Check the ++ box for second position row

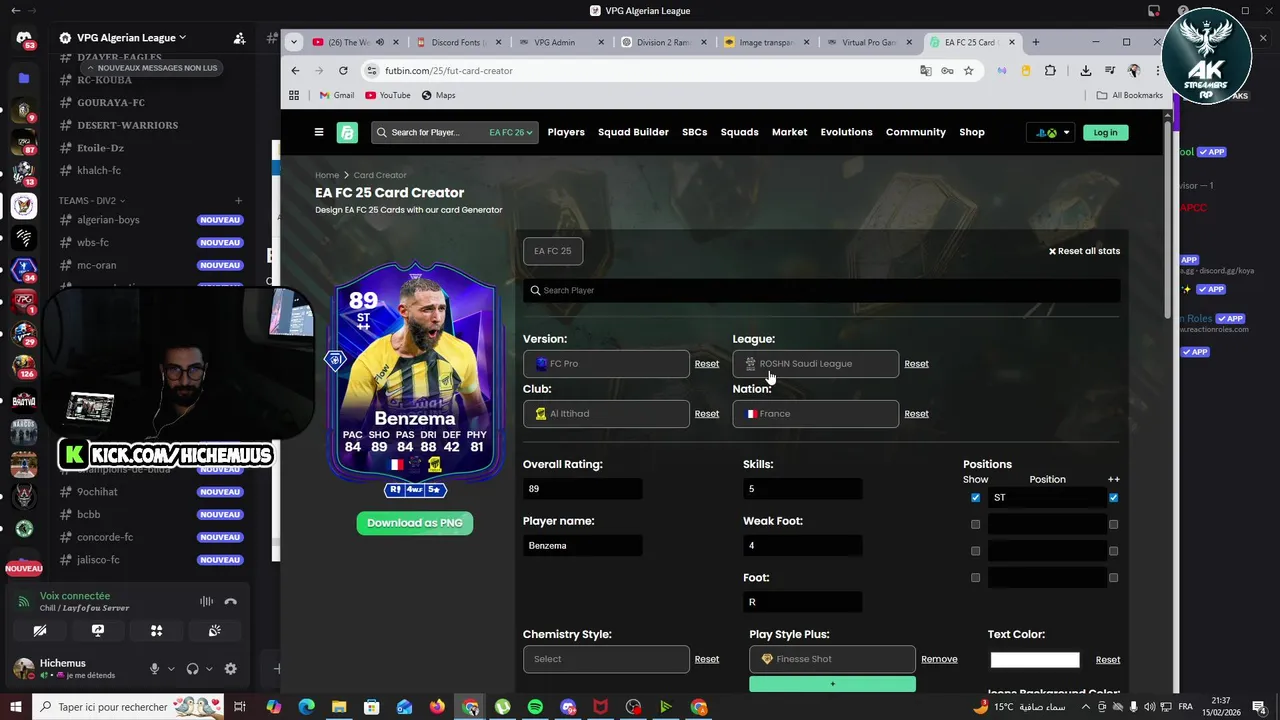tap(1113, 524)
